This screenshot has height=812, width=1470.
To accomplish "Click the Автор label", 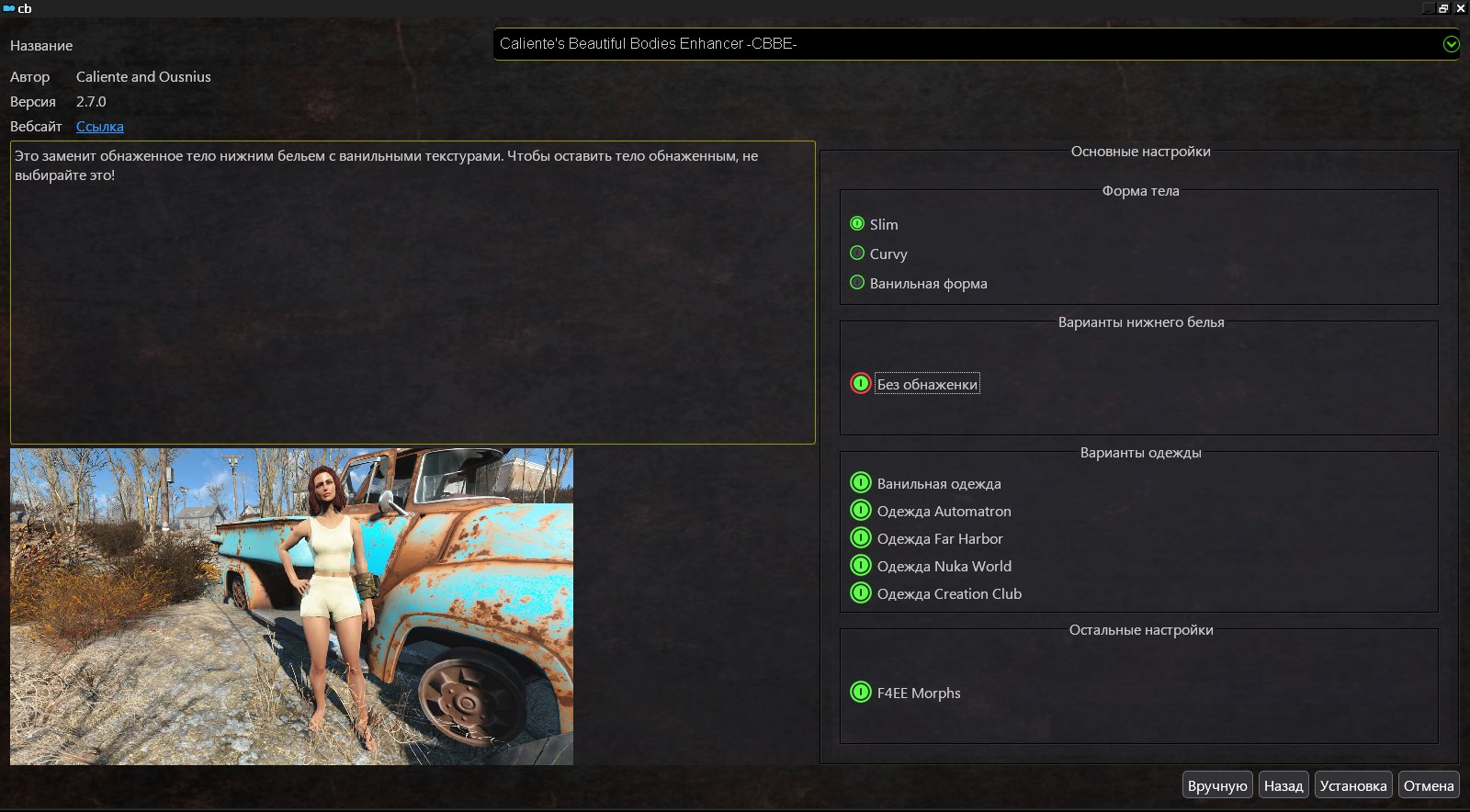I will coord(30,77).
